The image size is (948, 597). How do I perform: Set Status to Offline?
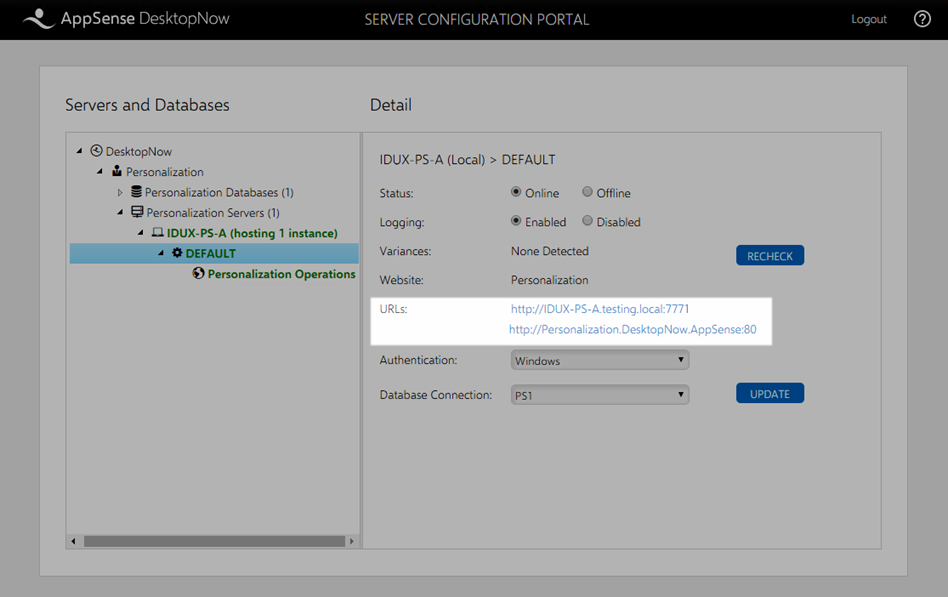coord(588,192)
